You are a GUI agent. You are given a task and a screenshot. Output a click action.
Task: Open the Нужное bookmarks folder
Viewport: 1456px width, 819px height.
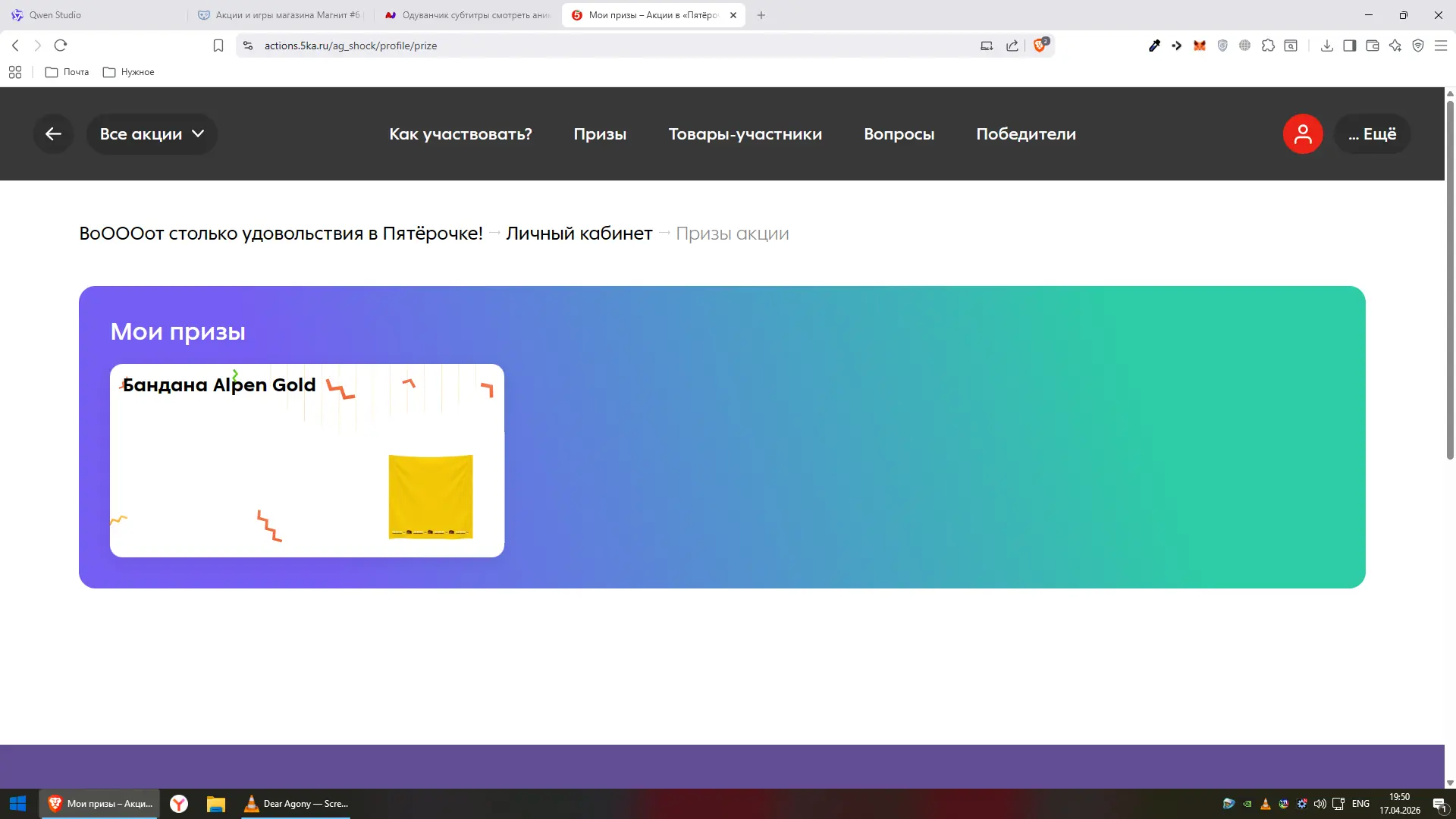128,72
